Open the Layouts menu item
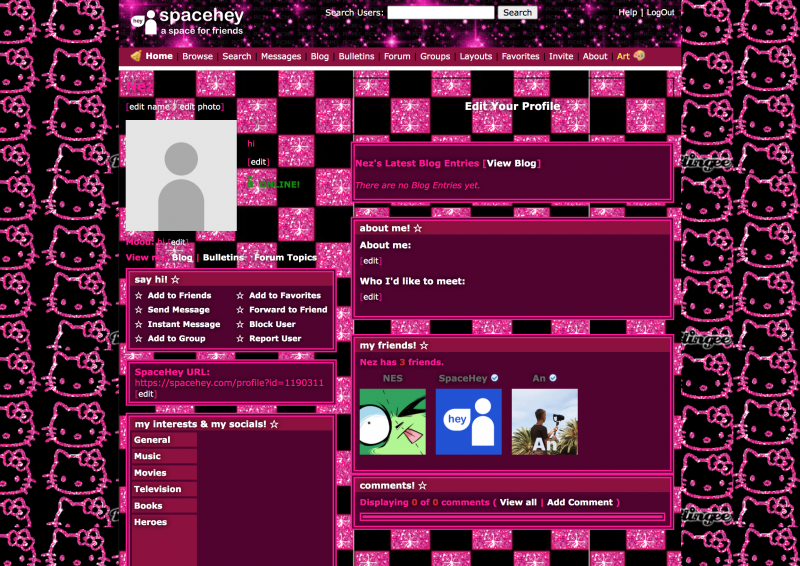This screenshot has width=800, height=566. (476, 56)
